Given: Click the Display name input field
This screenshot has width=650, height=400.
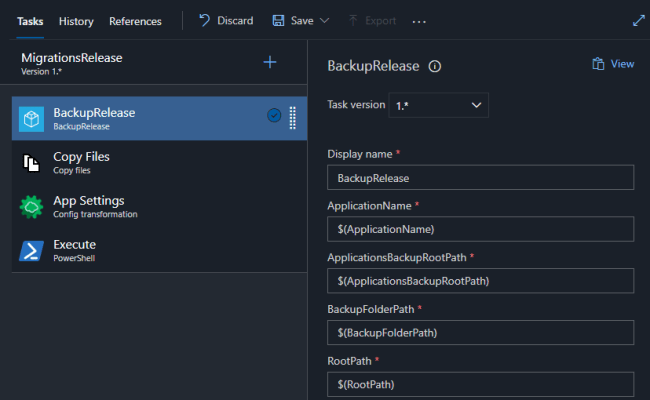Looking at the screenshot, I should [480, 177].
